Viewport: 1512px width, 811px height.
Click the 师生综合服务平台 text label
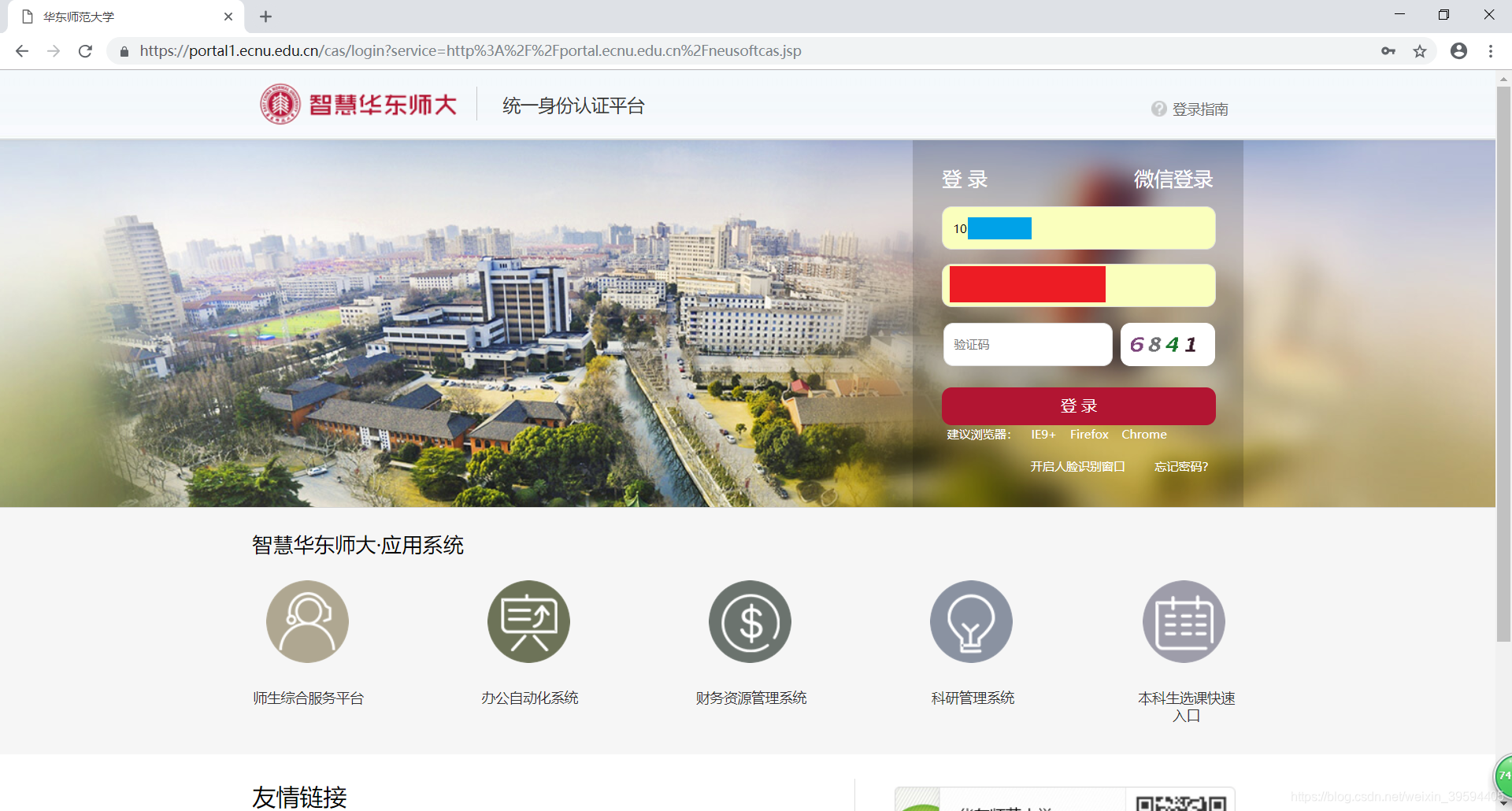[x=308, y=698]
